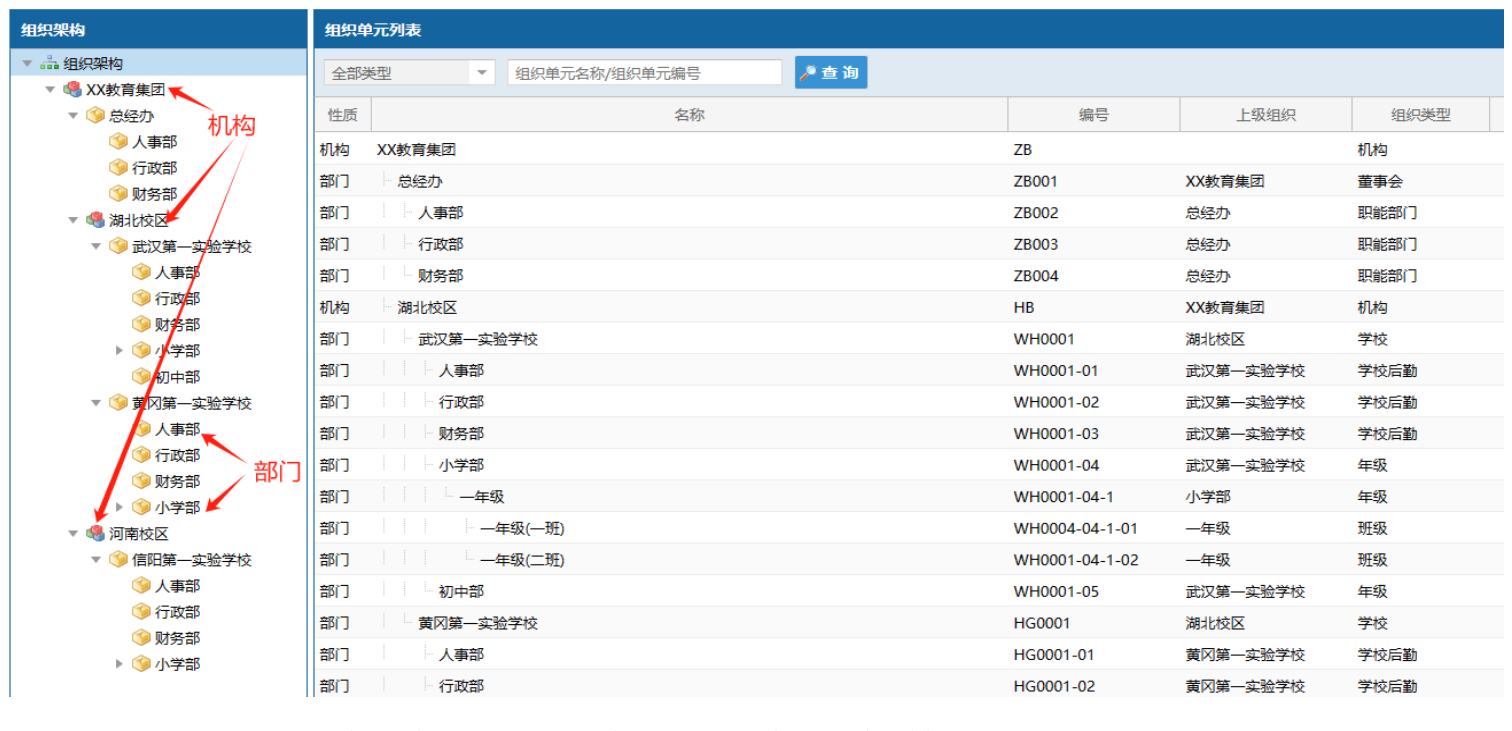This screenshot has width=1512, height=731.
Task: Click the institution icon beside XX教育集团
Action: pos(72,89)
